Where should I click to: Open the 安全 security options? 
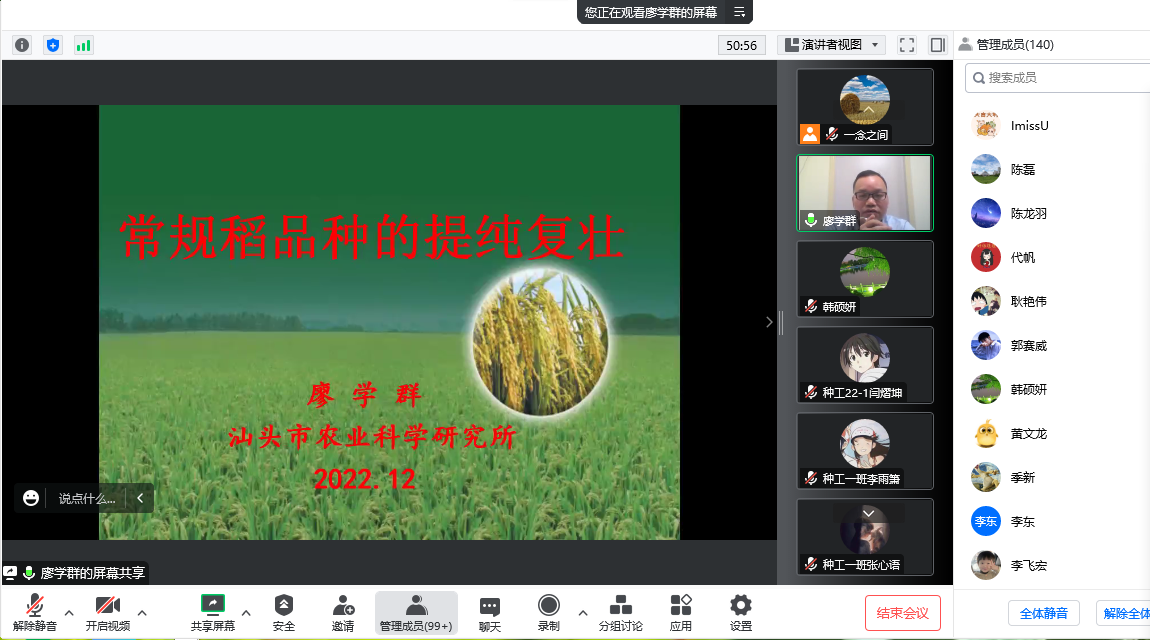click(x=284, y=613)
